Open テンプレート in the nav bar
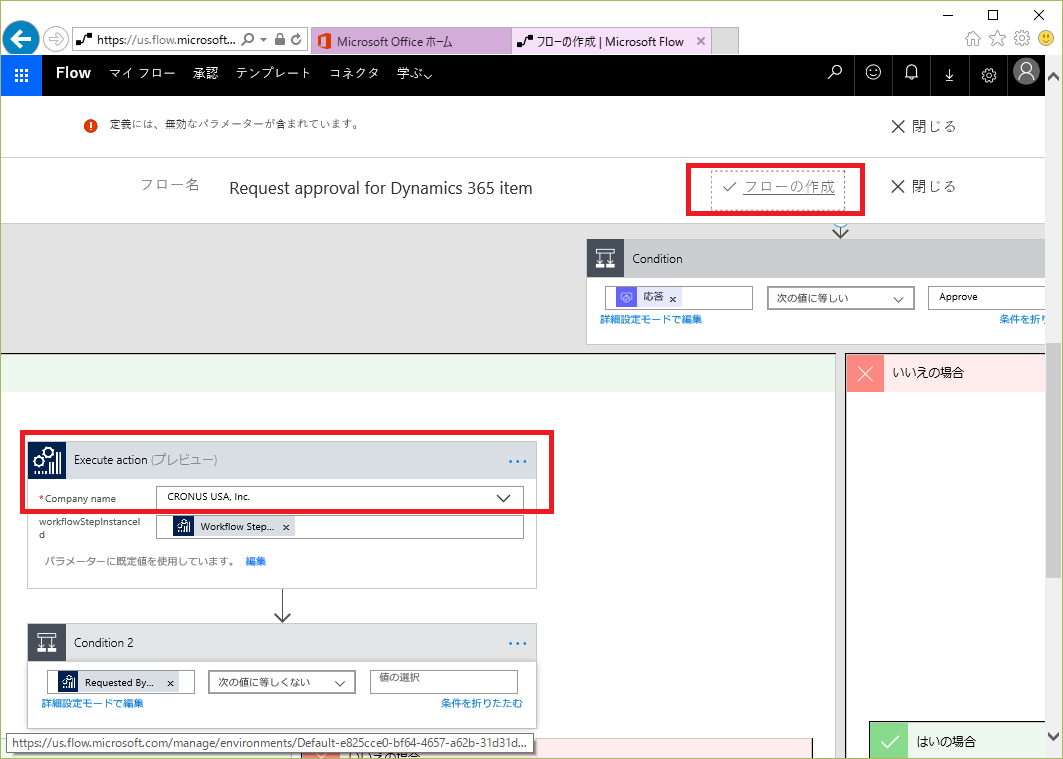The height and width of the screenshot is (759, 1063). pos(273,73)
